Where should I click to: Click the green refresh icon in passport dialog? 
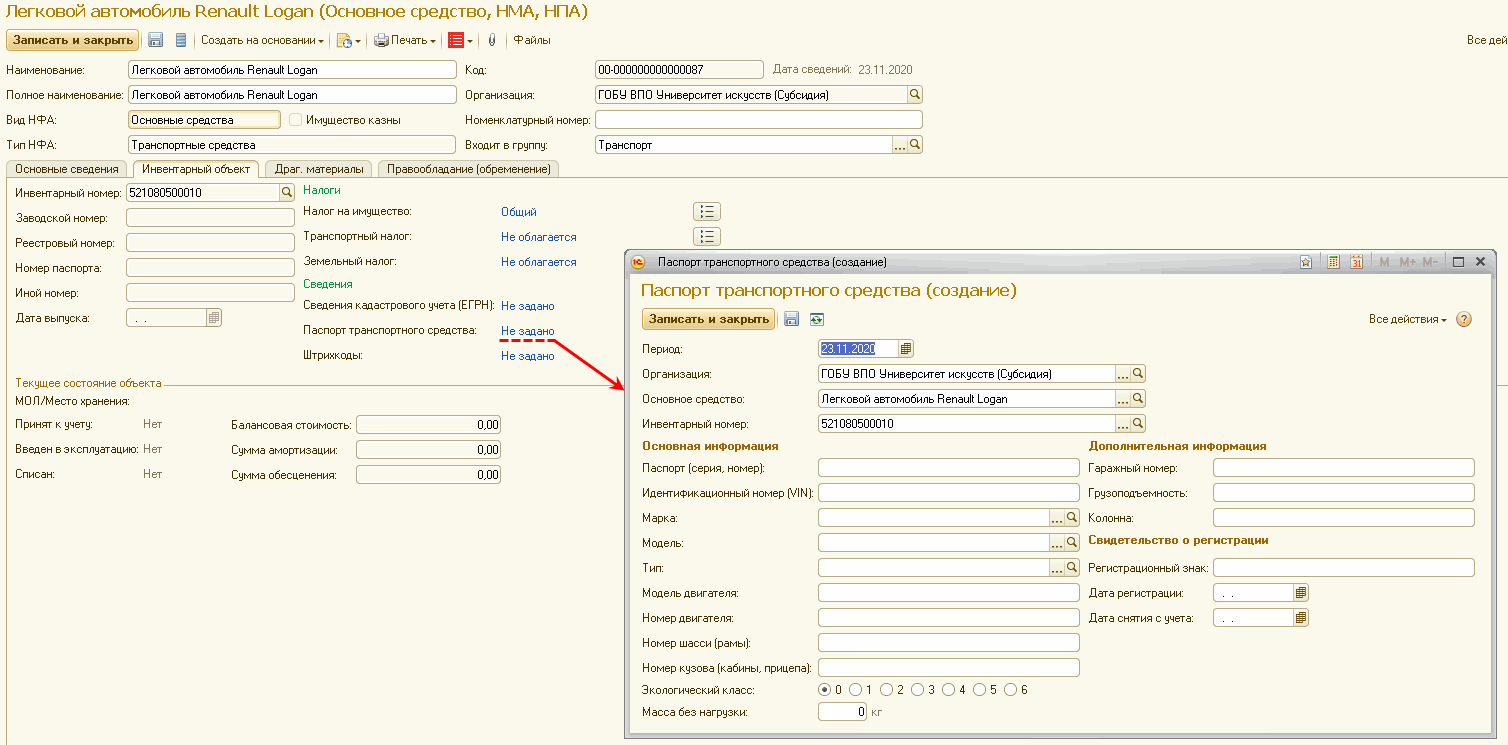(x=817, y=319)
